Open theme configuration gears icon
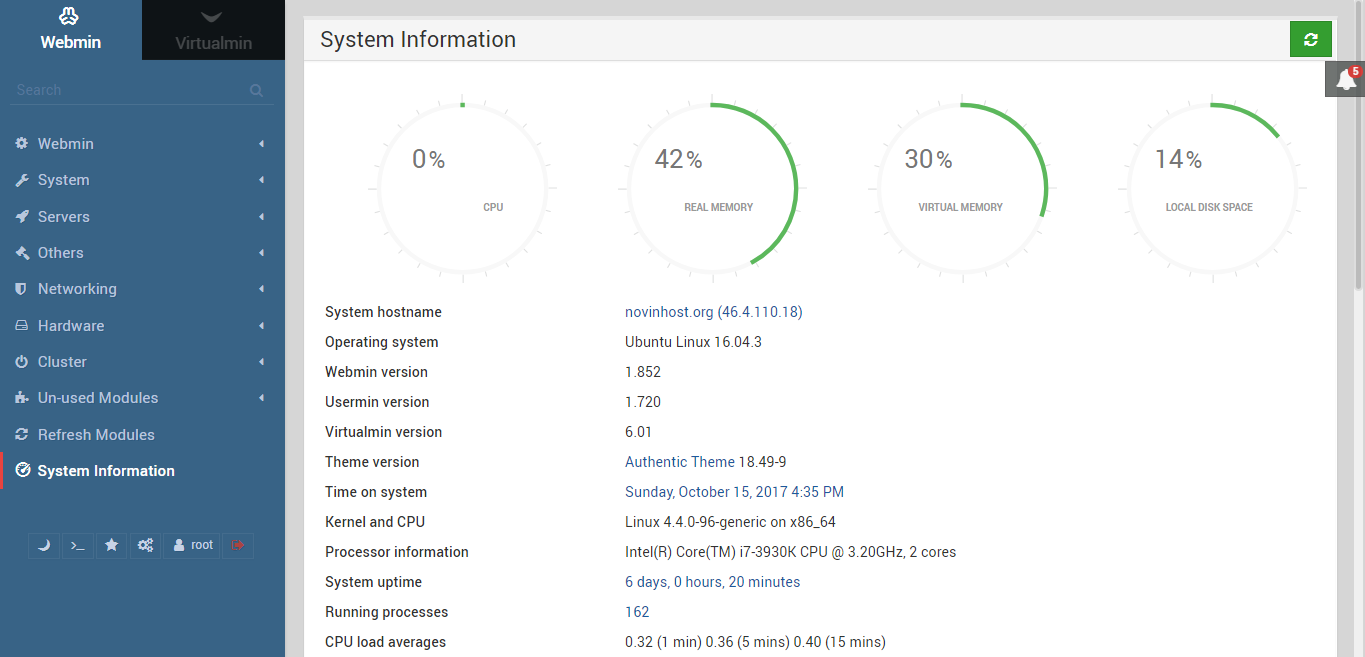The image size is (1365, 657). pyautogui.click(x=145, y=545)
